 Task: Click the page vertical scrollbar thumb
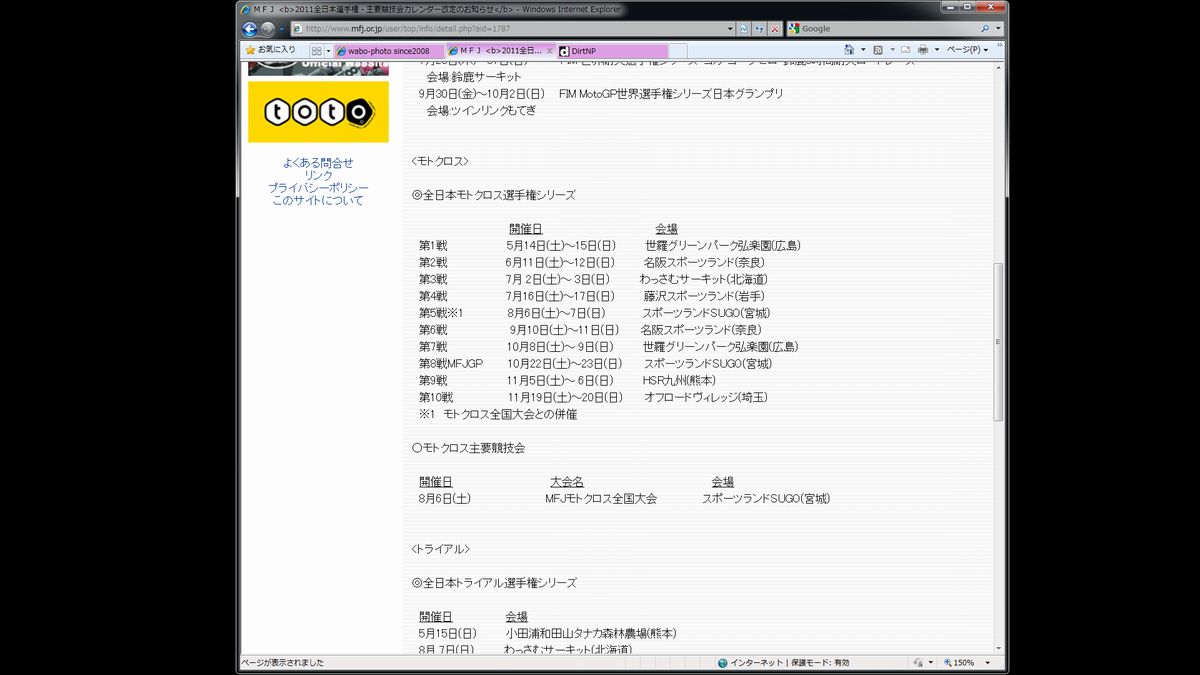[998, 342]
